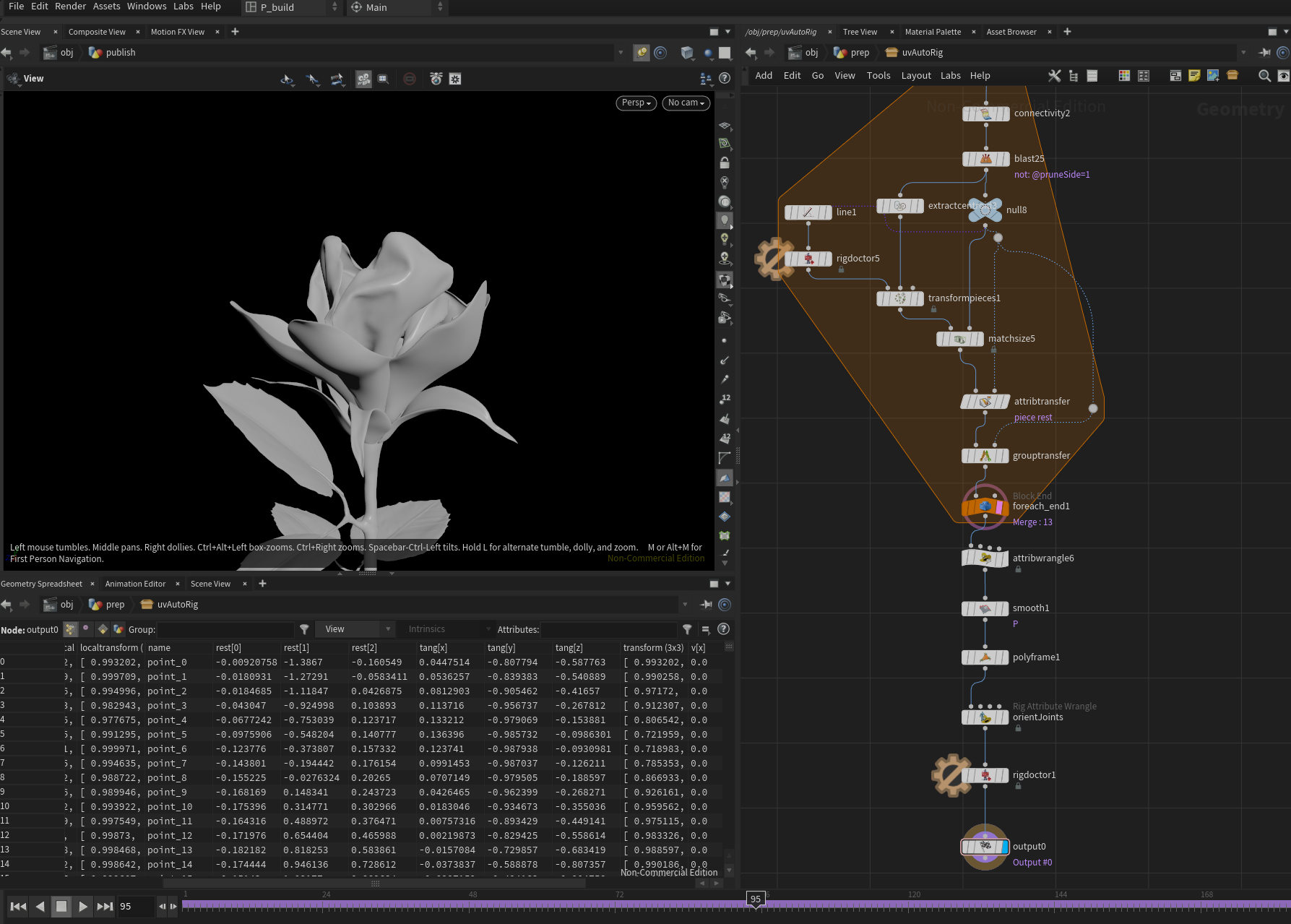Screen dimensions: 1291x924
Task: Toggle the visibility eye in network toolbar
Action: 1284,75
